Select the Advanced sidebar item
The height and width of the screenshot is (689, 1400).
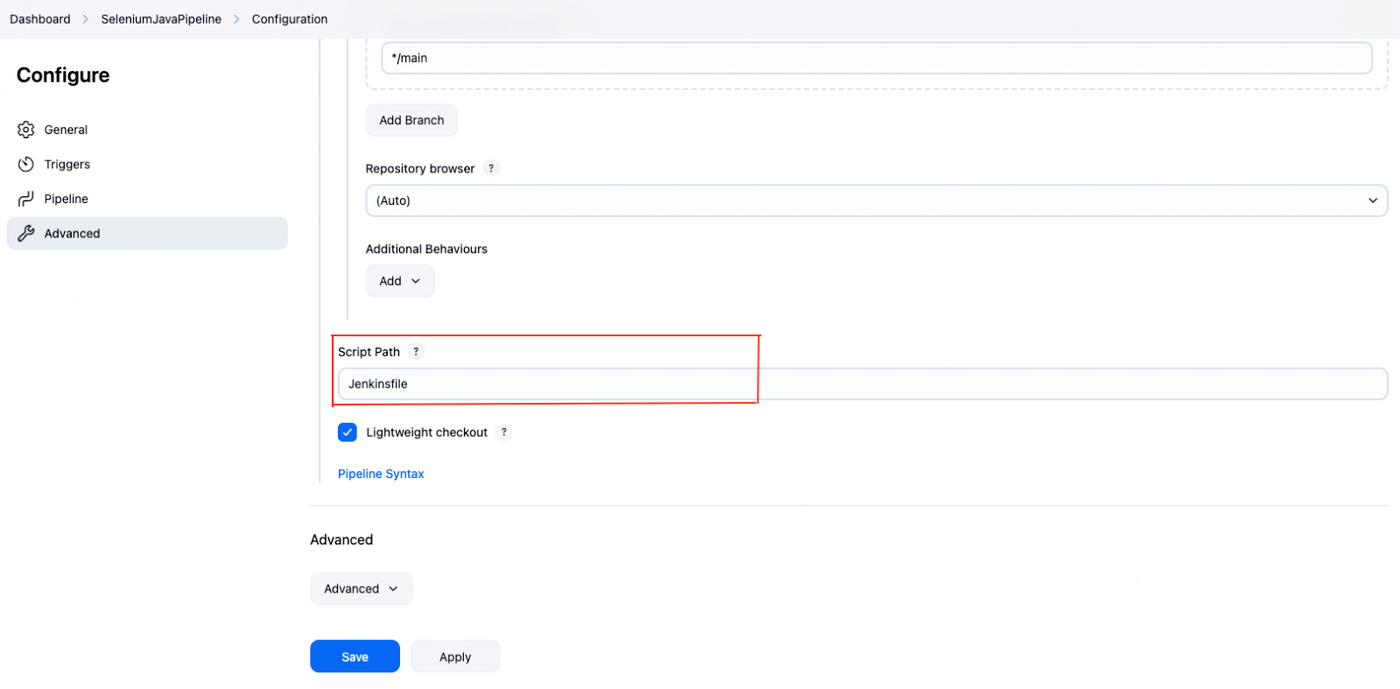(x=147, y=233)
